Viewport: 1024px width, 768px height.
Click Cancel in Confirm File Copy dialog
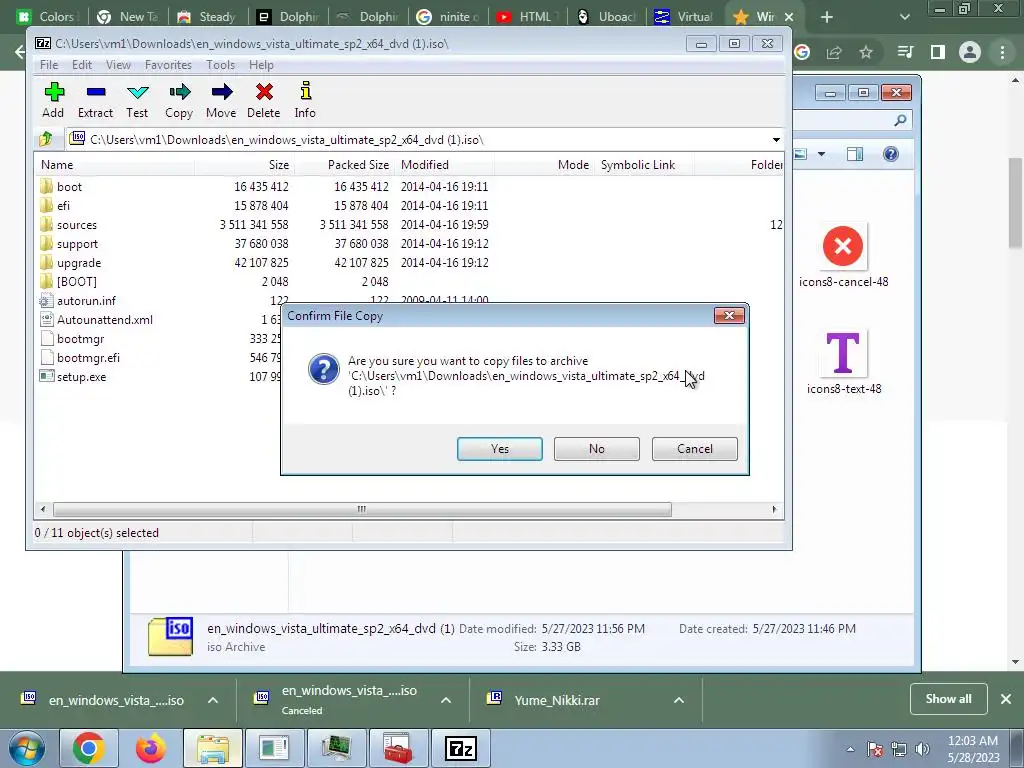pyautogui.click(x=695, y=449)
